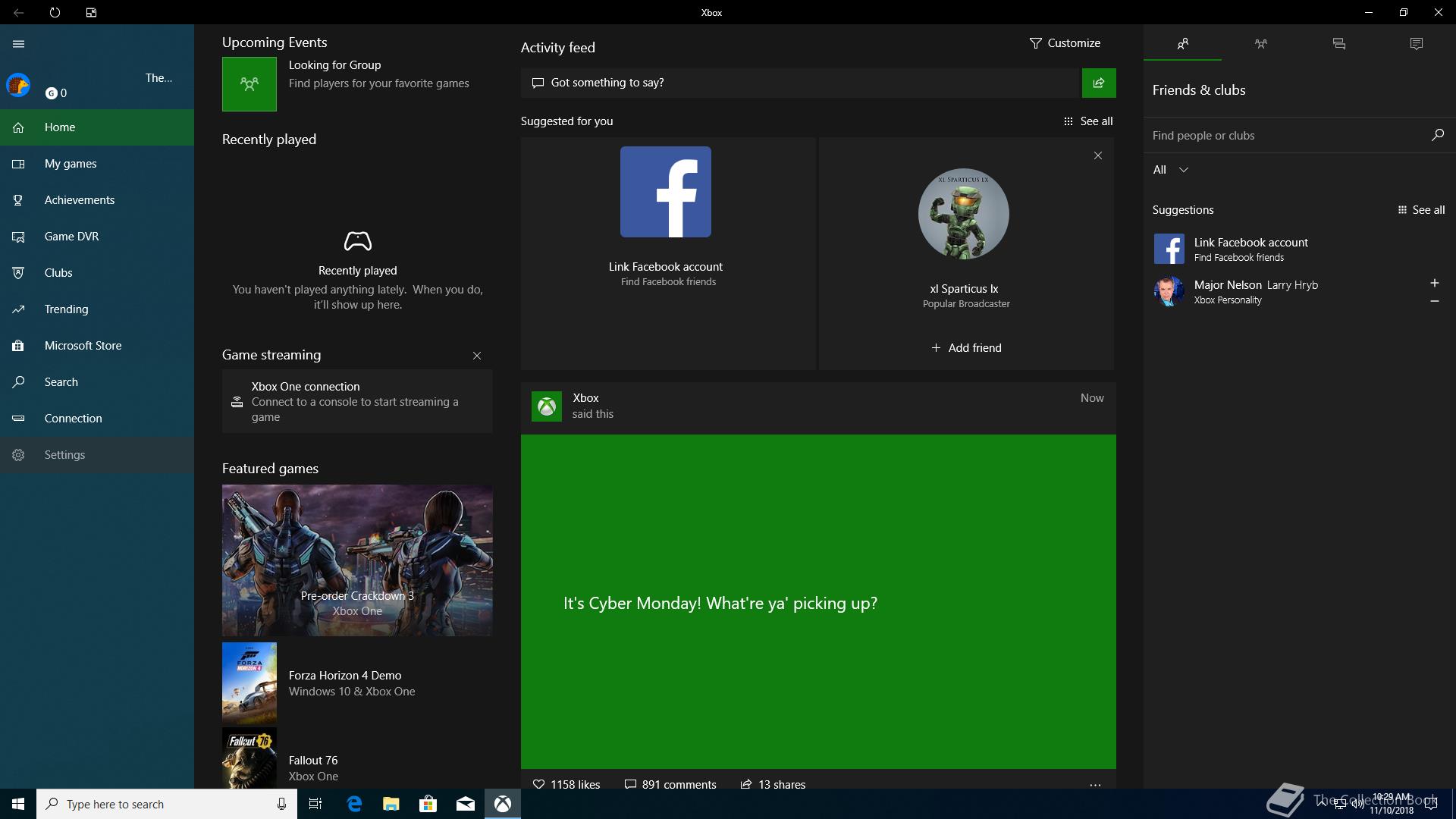
Task: Add Major Nelson with plus icon
Action: (x=1434, y=283)
